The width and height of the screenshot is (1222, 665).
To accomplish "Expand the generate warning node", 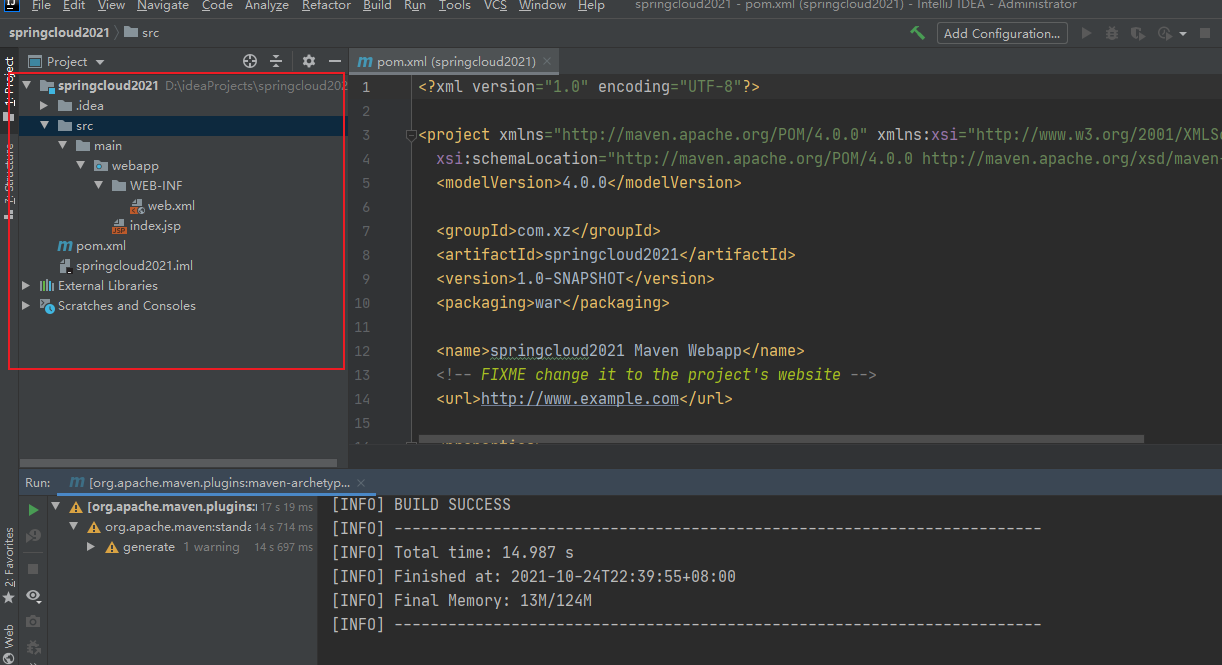I will (91, 547).
